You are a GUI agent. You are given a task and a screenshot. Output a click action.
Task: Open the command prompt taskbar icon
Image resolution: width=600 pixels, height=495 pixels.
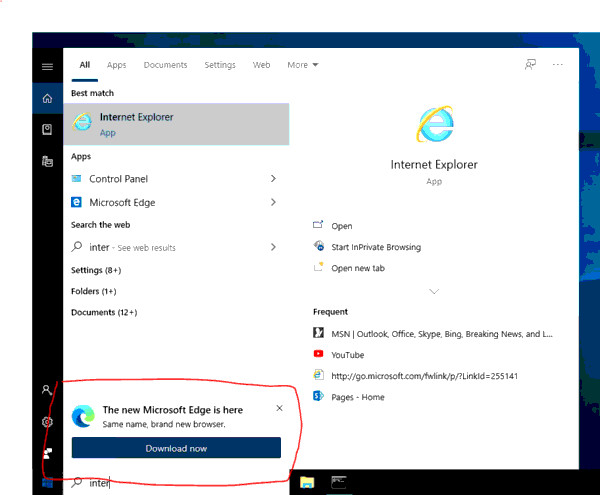click(x=339, y=482)
